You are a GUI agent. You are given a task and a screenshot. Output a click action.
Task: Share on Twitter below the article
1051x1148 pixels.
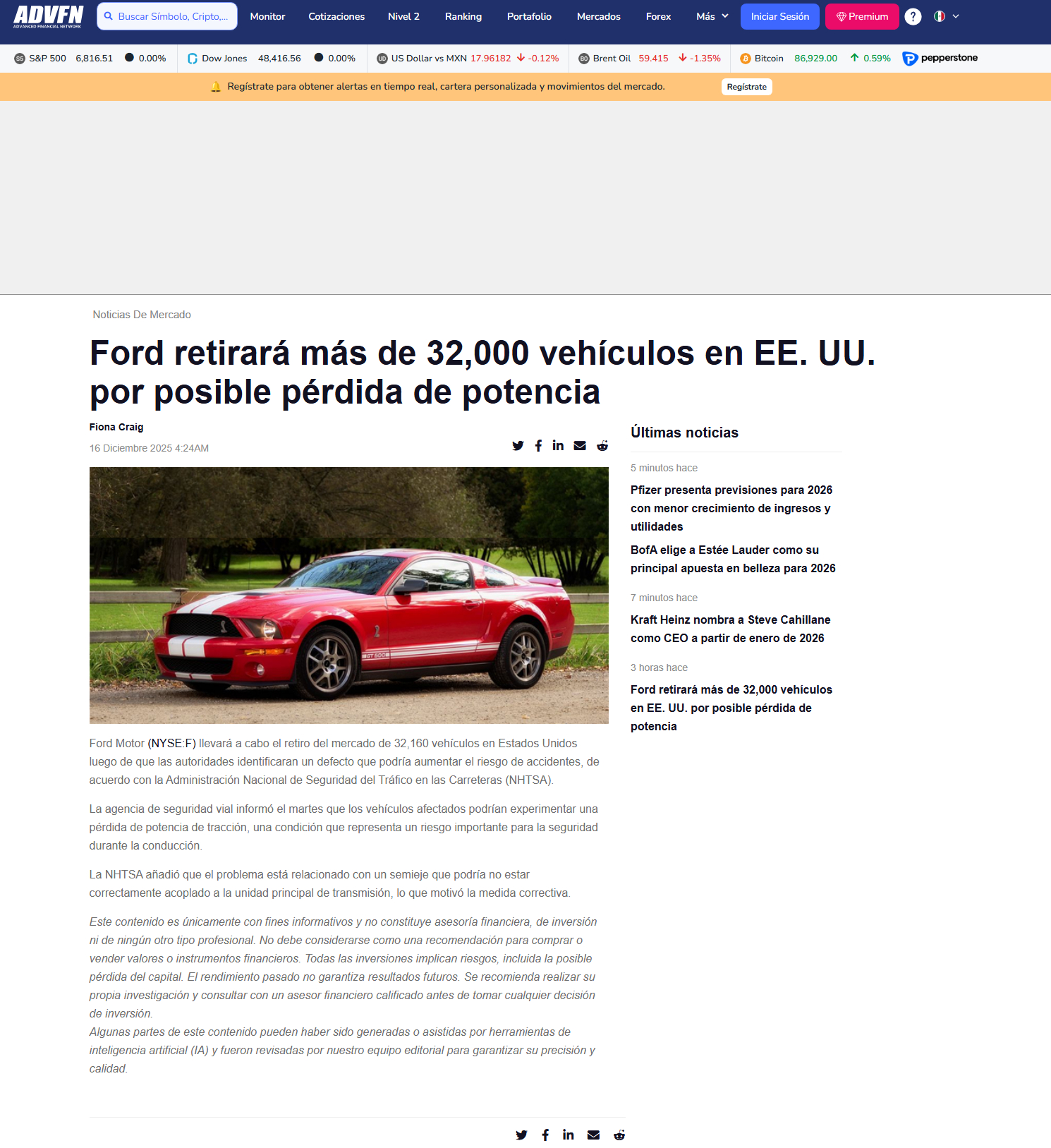(x=521, y=1135)
